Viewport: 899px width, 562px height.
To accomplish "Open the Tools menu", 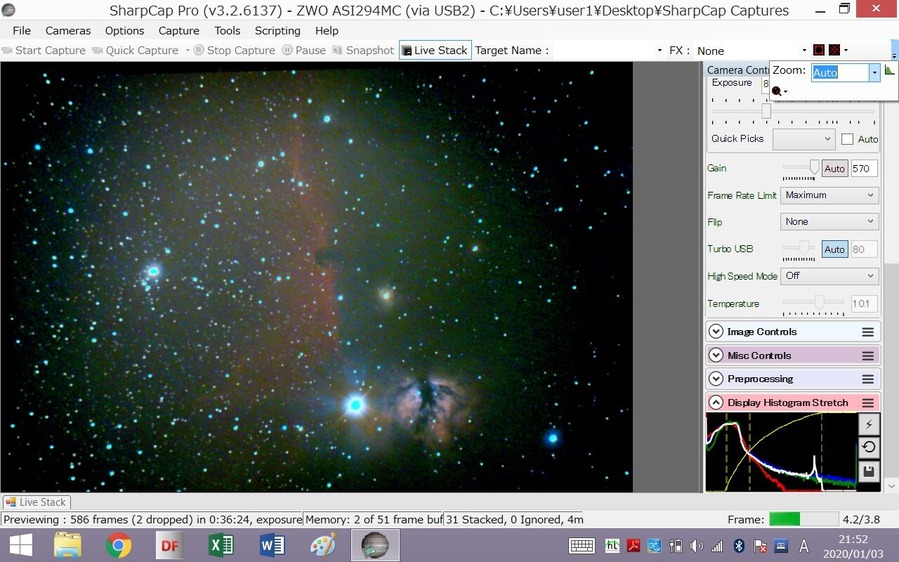I will pyautogui.click(x=227, y=30).
